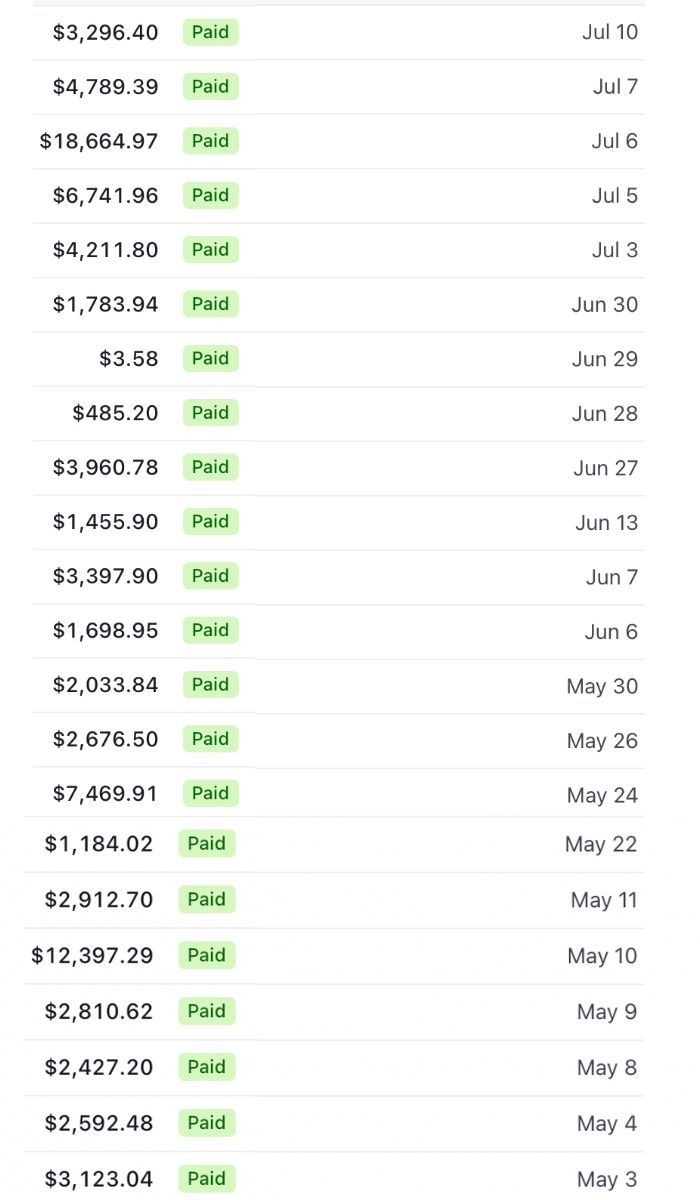700x1200 pixels.
Task: Click the Jul 5 date
Action: 614,196
